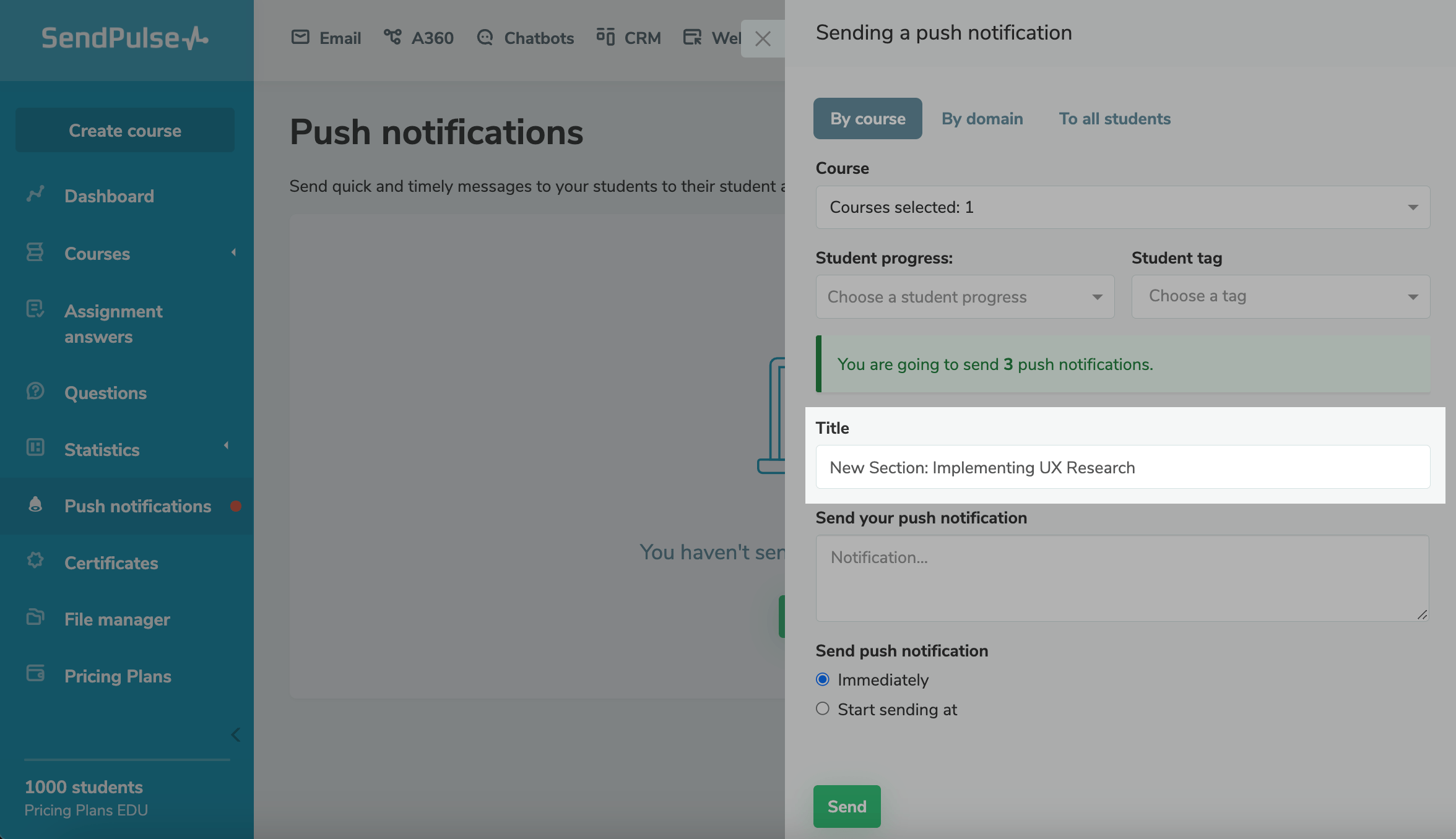Viewport: 1456px width, 839px height.
Task: Click the SendPulse logo
Action: [125, 38]
